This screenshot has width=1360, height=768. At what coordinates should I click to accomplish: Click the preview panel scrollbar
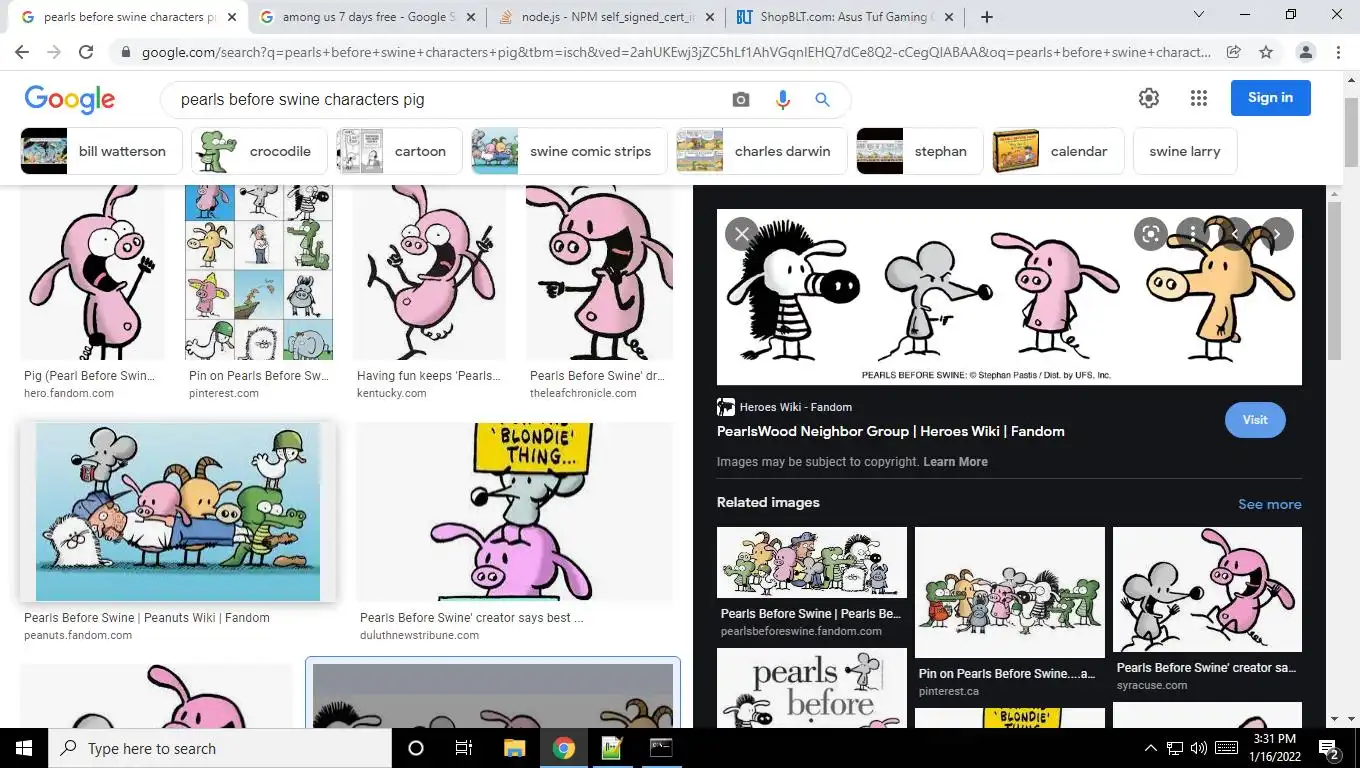coord(1334,280)
